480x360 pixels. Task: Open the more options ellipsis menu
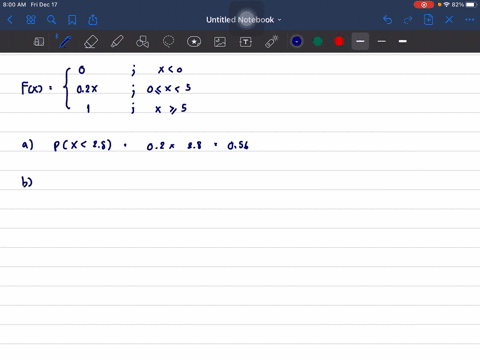coord(470,20)
